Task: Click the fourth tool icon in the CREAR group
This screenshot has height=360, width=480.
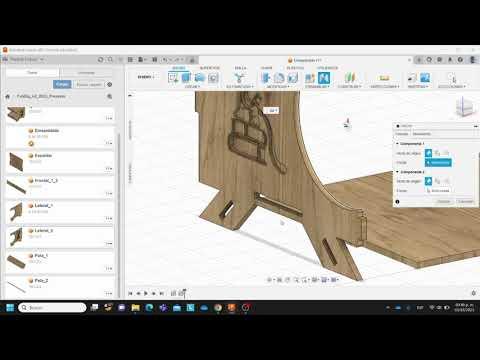Action: click(213, 78)
